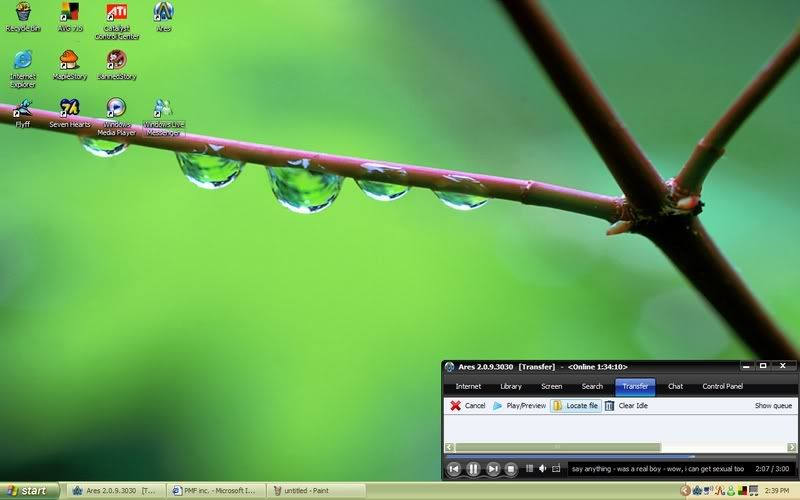Image resolution: width=800 pixels, height=500 pixels.
Task: Go to the Control Panel tab
Action: click(x=722, y=386)
